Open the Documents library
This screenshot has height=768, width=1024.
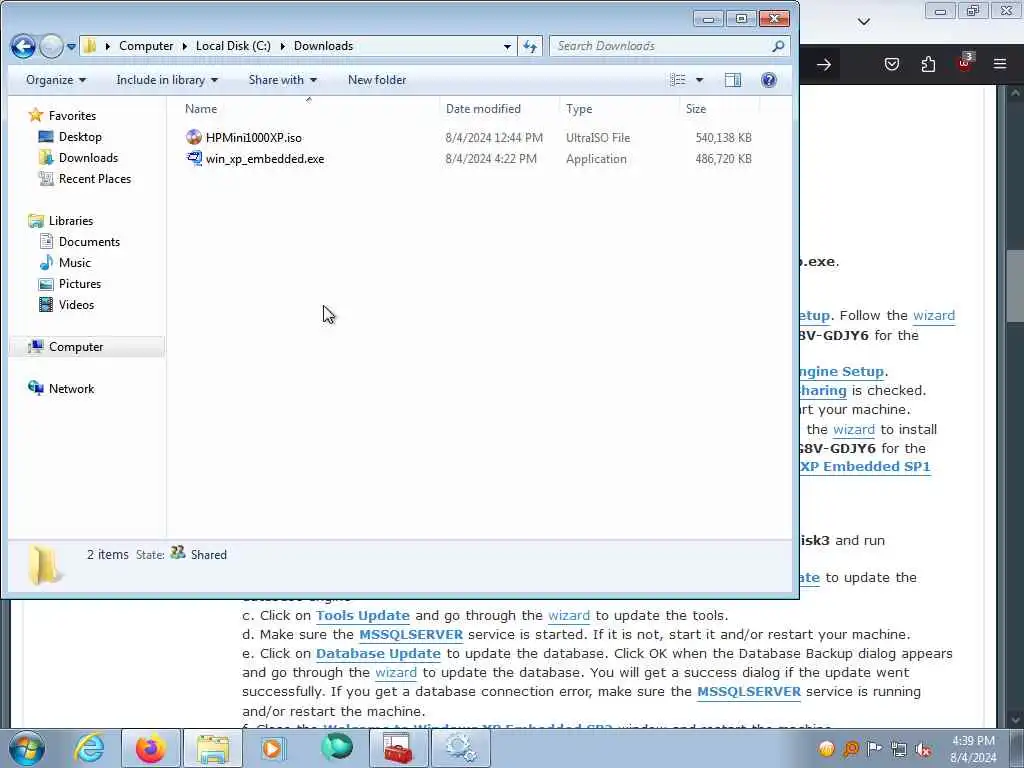(89, 242)
